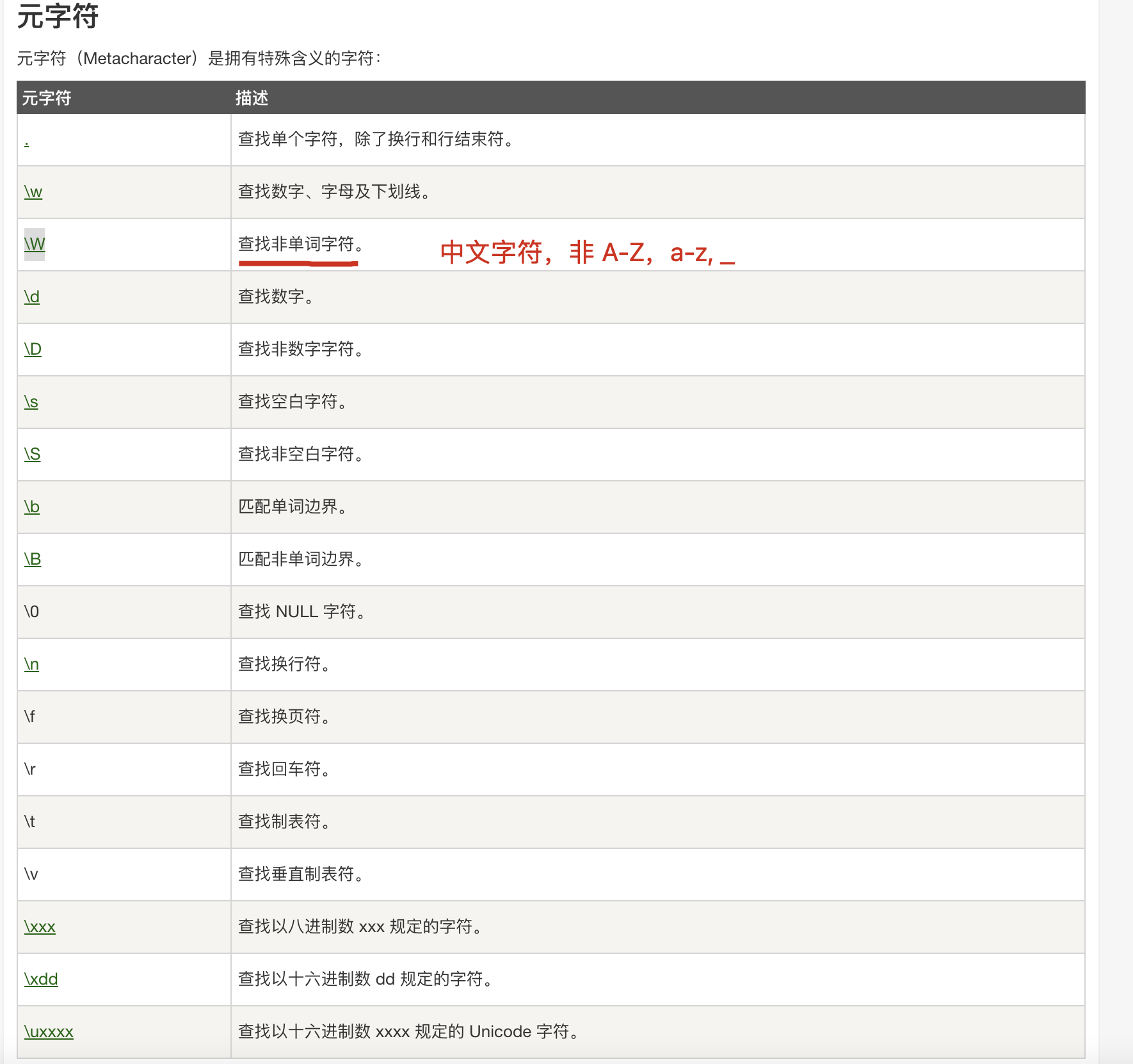Click the \S non-whitespace metacharacter link
Screen dimensions: 1133x1064
(x=32, y=454)
